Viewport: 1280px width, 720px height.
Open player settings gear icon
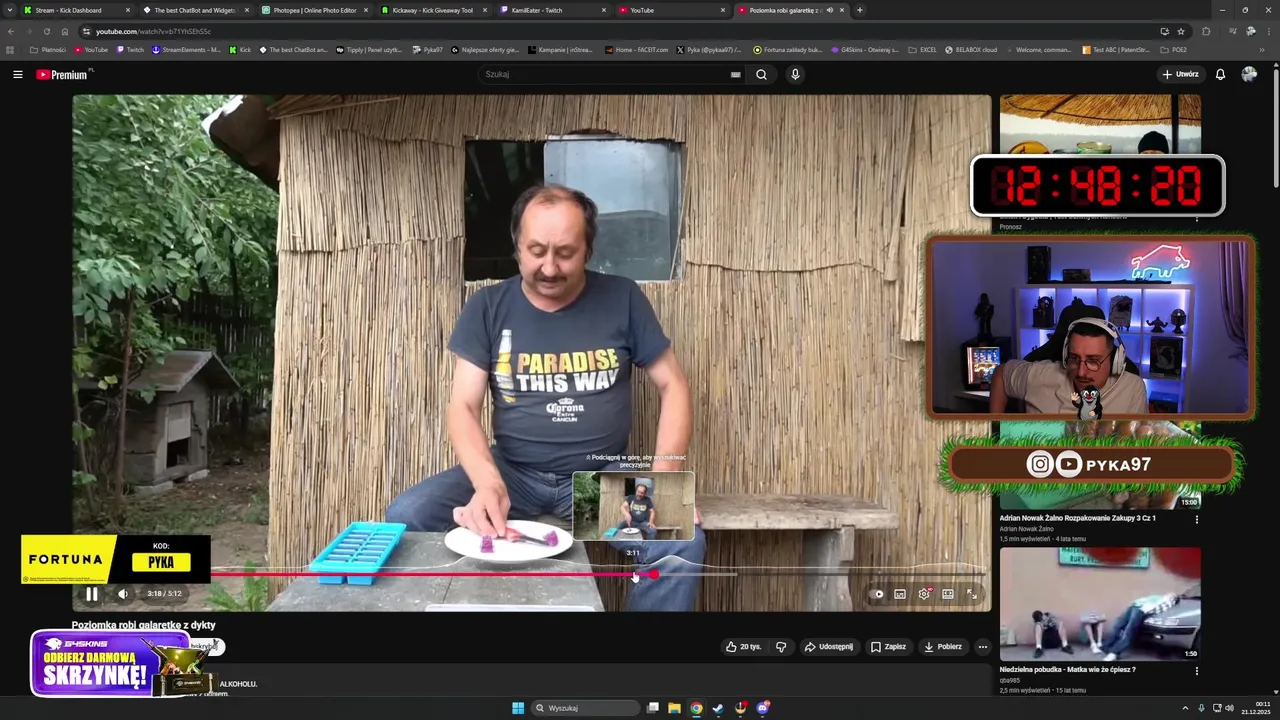[x=924, y=594]
